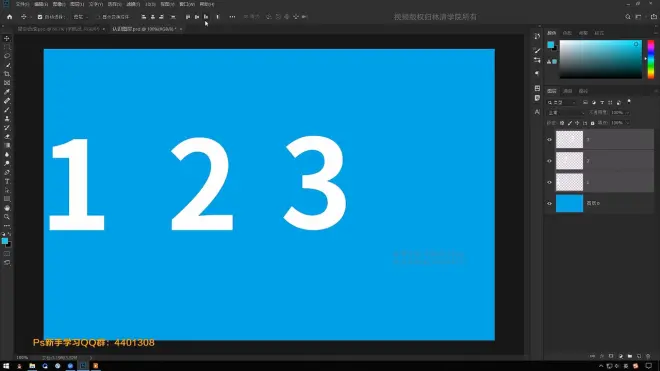Select the Blur tool
This screenshot has height=371, width=660.
tap(7, 155)
